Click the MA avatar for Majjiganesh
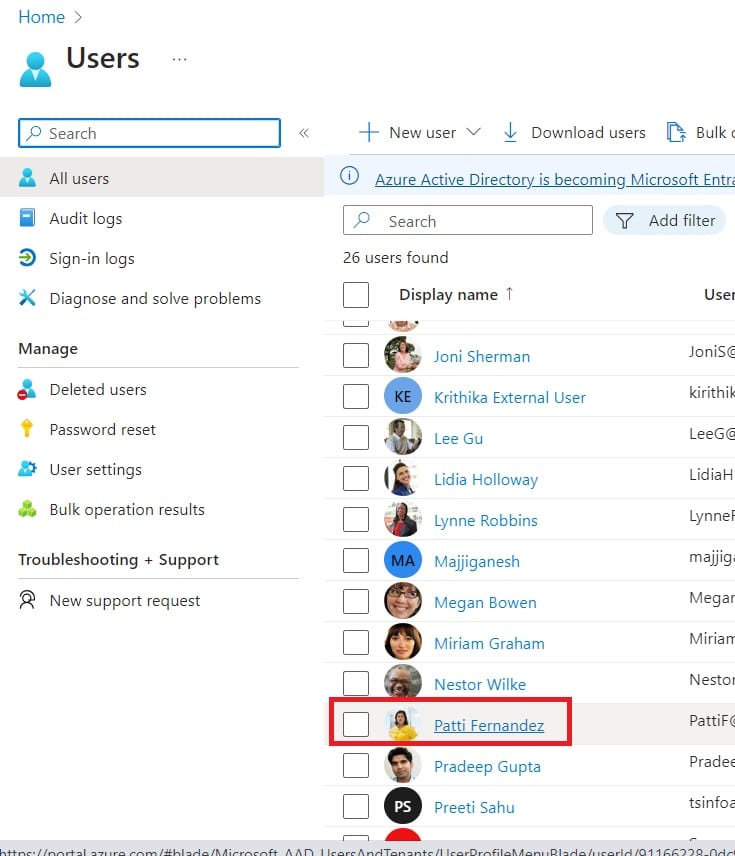 tap(403, 561)
